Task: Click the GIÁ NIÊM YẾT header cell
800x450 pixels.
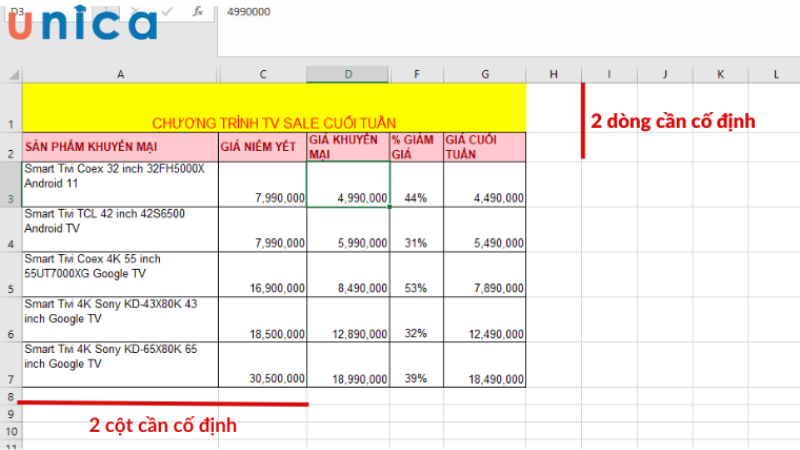Action: (262, 146)
